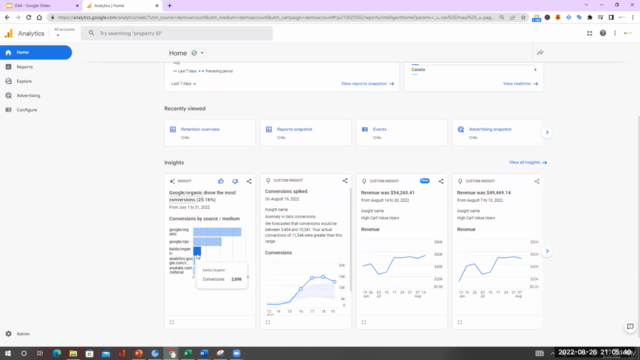Focus the 'Try searching property ID' search box
640x360 pixels.
(177, 33)
